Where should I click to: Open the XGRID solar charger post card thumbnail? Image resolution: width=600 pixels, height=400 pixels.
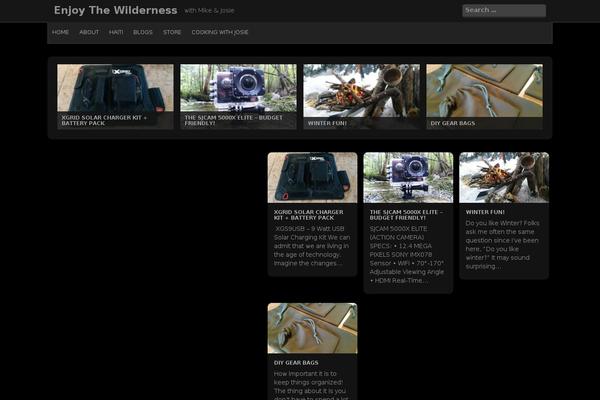(x=313, y=178)
